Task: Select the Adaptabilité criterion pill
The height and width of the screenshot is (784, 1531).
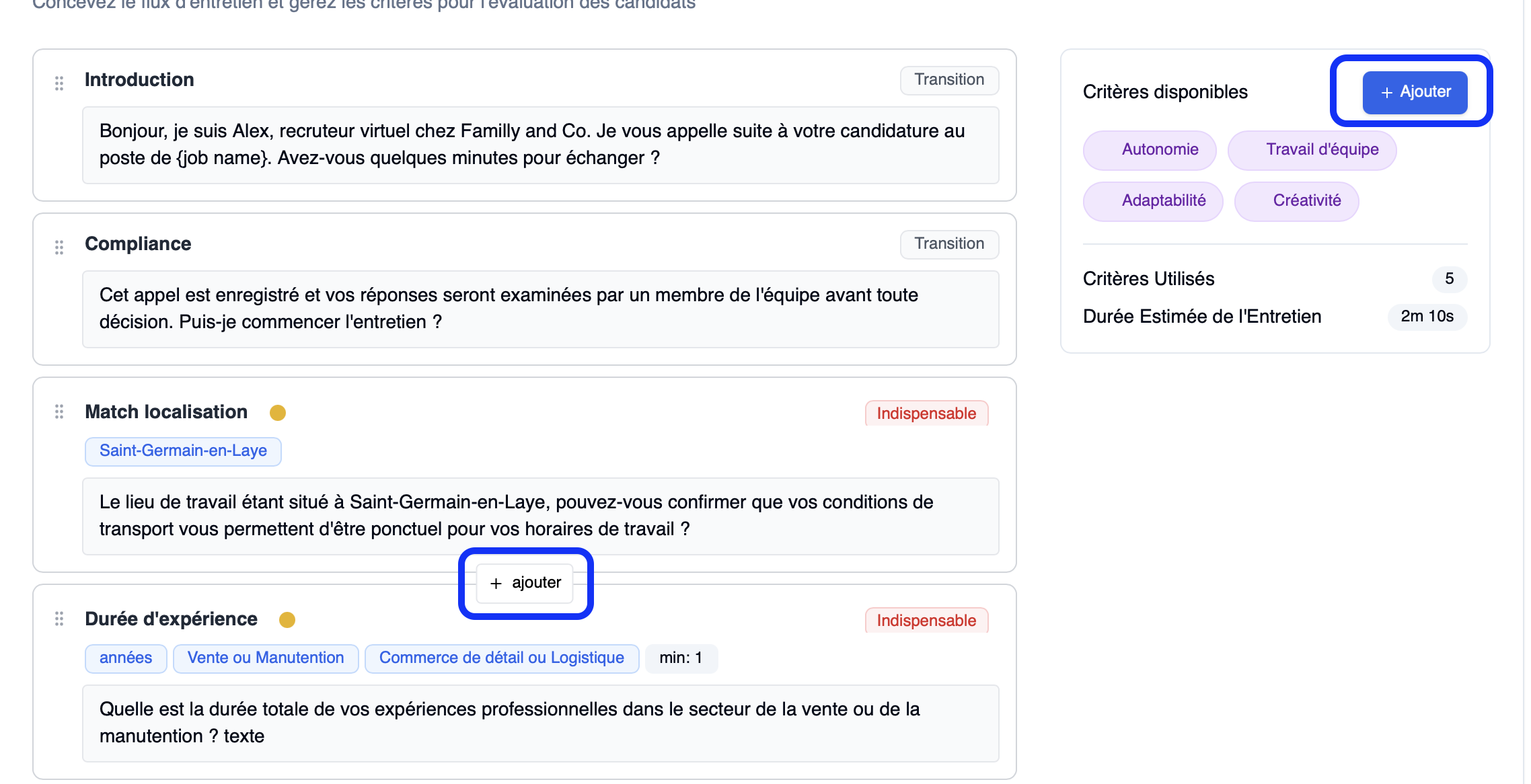Action: point(1152,201)
